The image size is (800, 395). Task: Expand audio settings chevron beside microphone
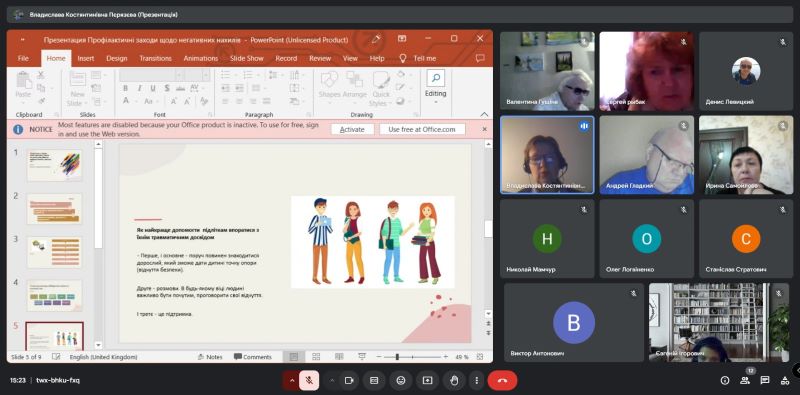coord(291,380)
